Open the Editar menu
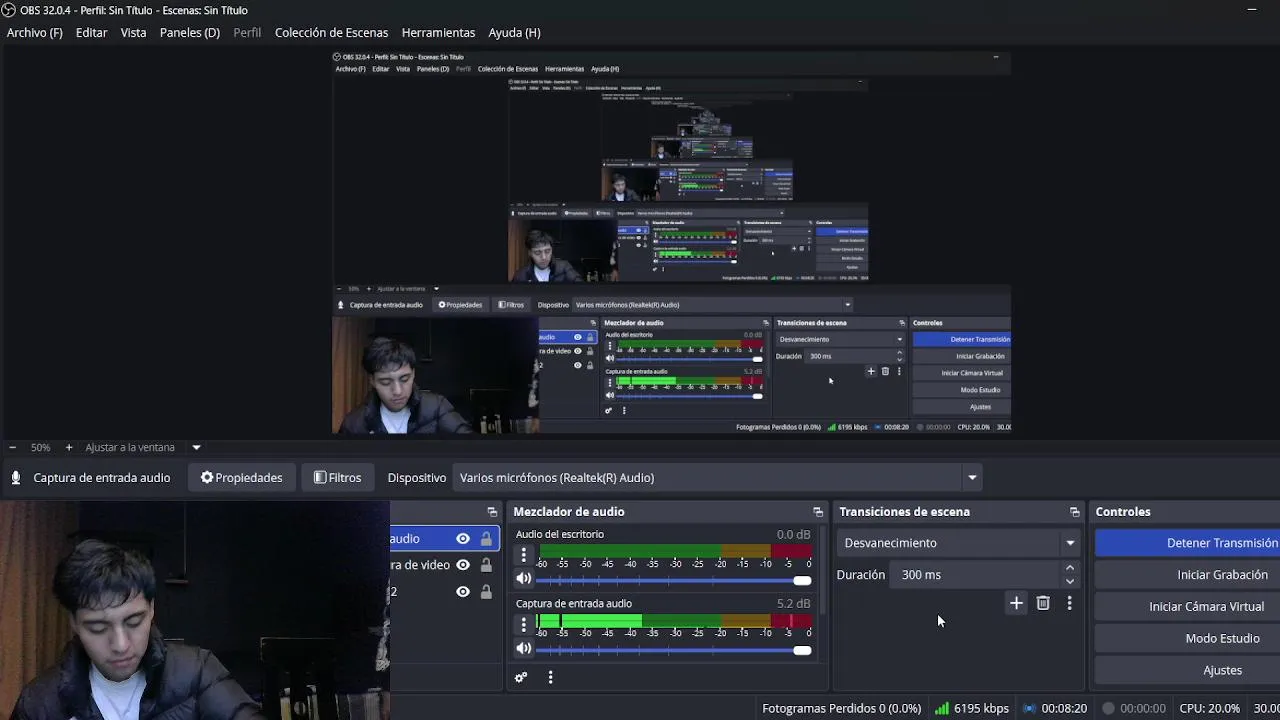Screen dimensions: 1280x720 [x=91, y=32]
